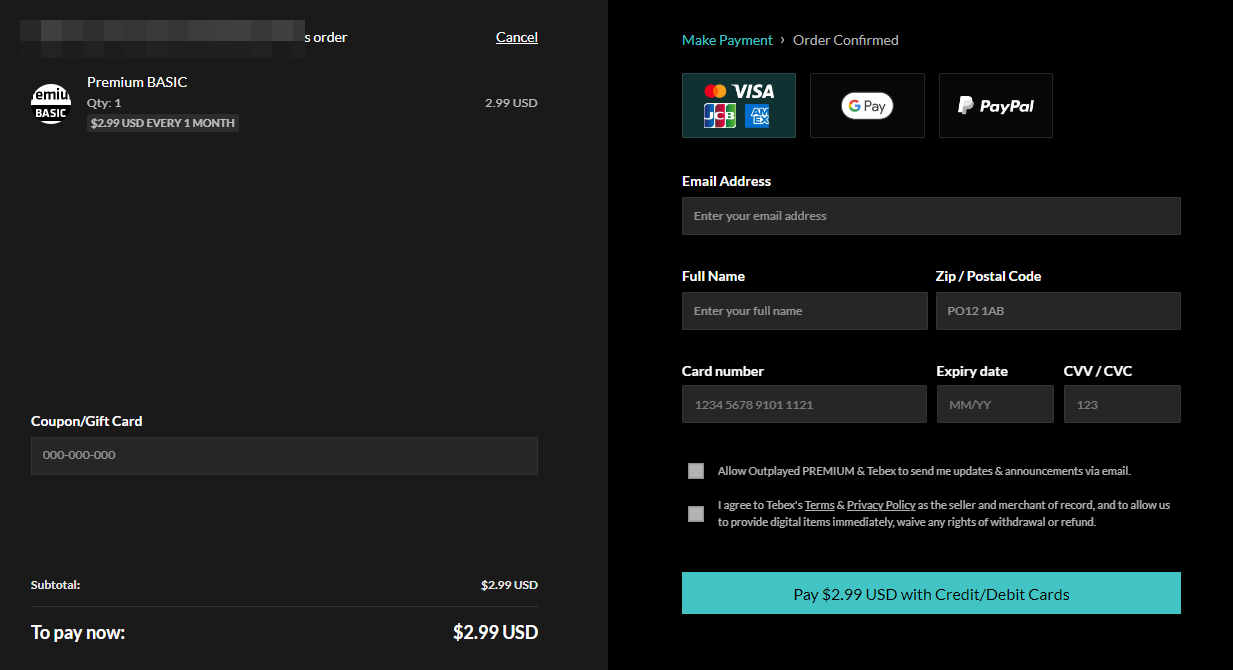Cancel the order
1233x670 pixels.
pos(517,37)
